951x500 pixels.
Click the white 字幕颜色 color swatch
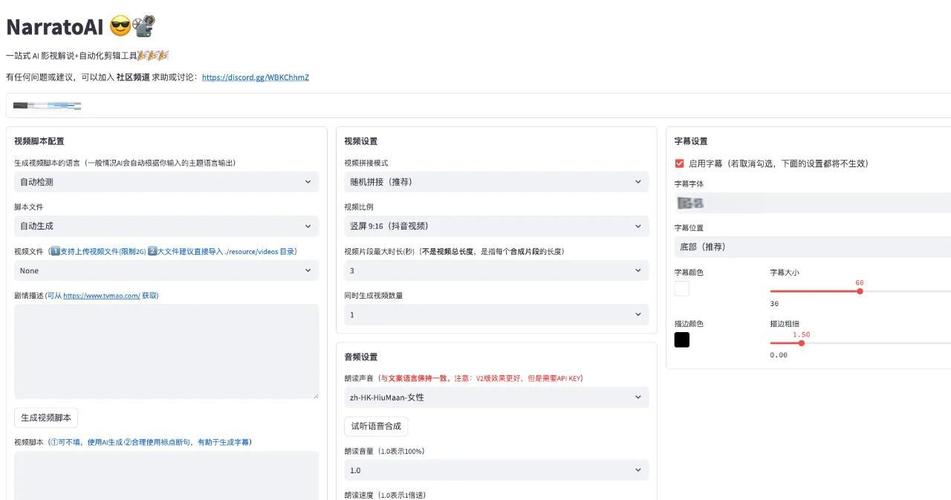point(682,289)
